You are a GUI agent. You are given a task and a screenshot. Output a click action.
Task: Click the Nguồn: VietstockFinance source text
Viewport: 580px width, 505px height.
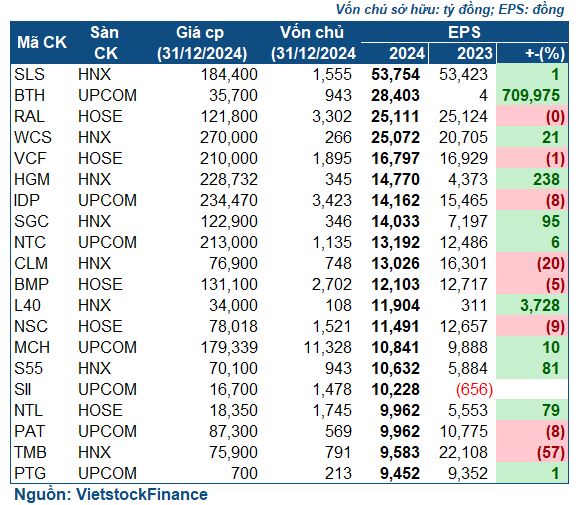111,495
